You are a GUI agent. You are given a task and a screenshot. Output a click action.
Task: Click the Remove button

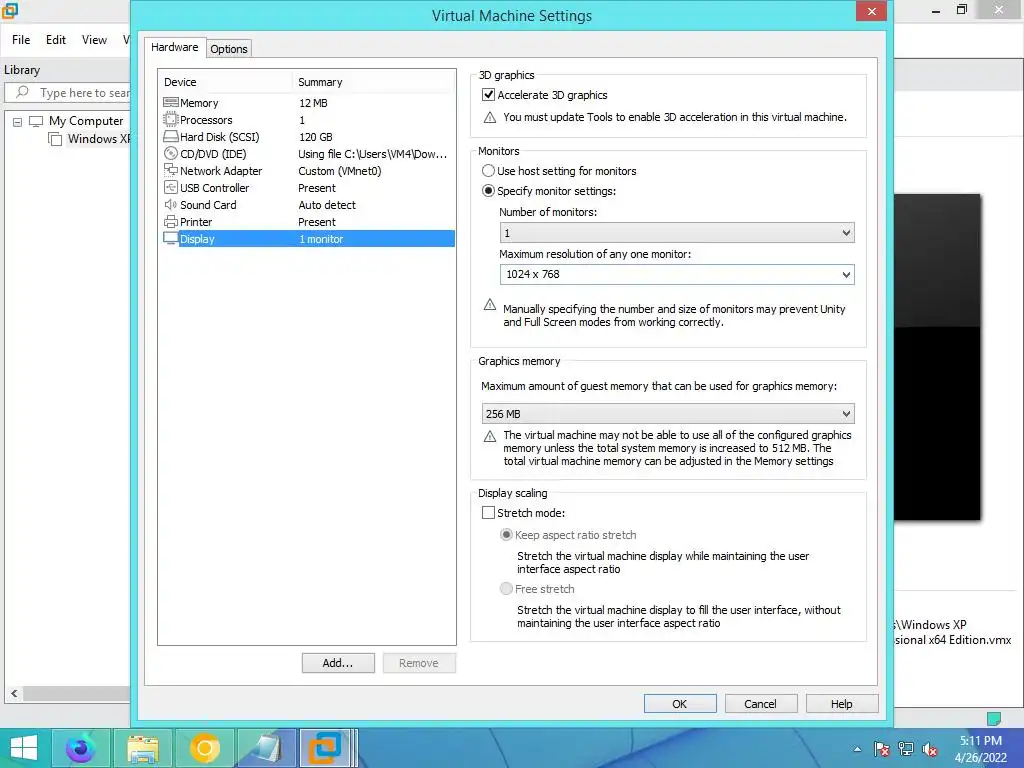(x=419, y=663)
